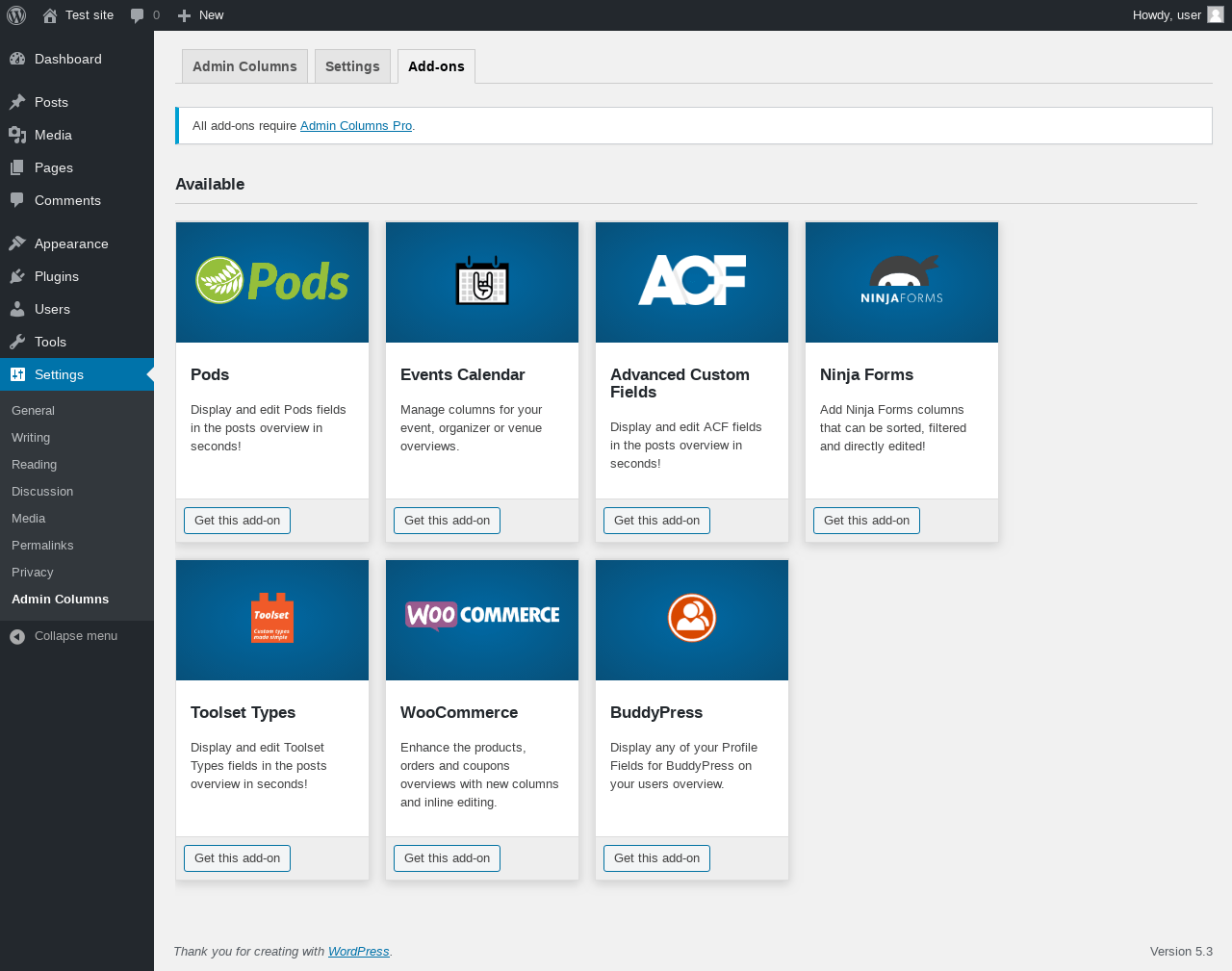Click the WooCommerce logo image

click(482, 616)
